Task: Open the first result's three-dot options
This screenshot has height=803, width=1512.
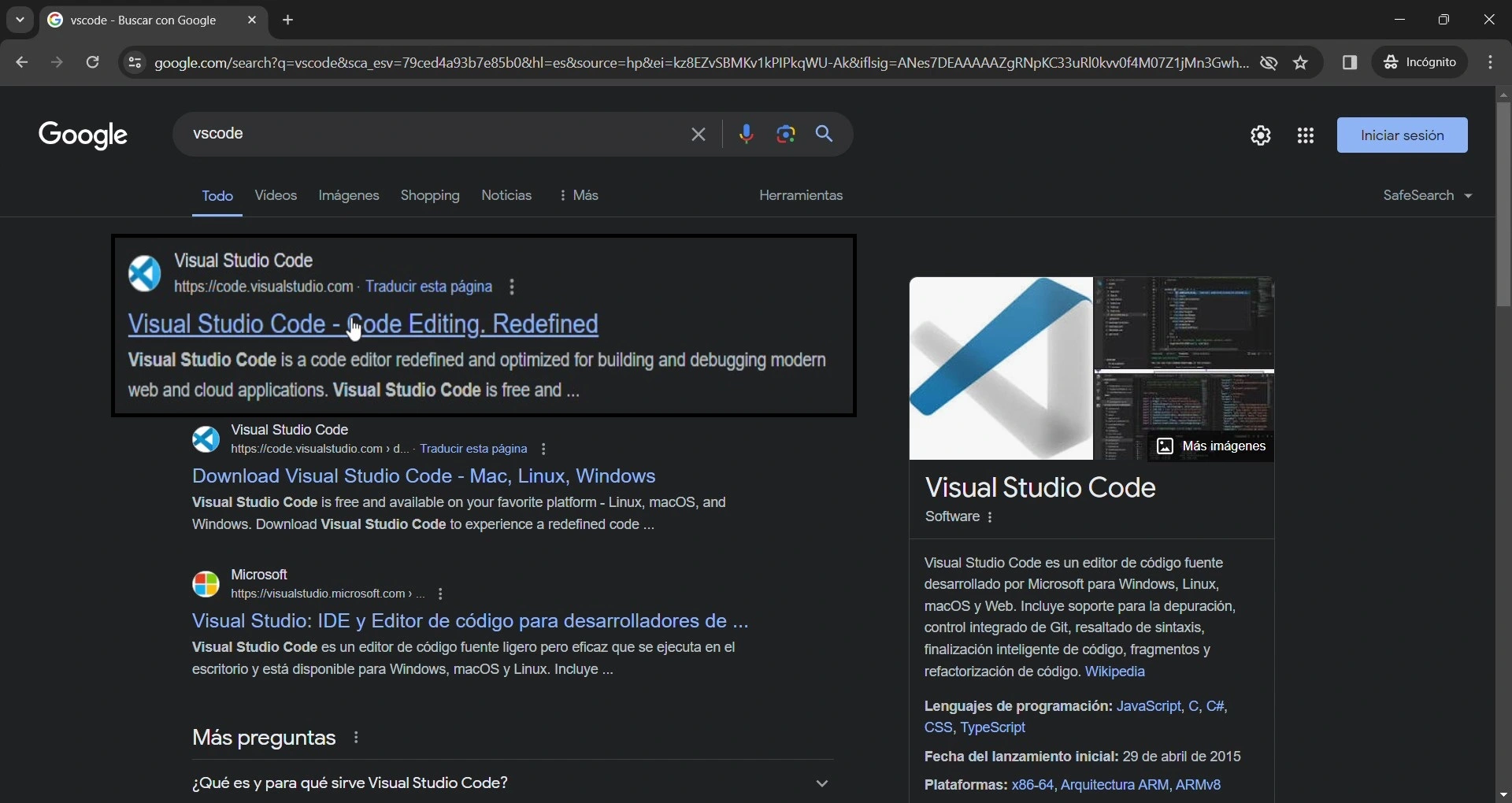Action: point(513,287)
